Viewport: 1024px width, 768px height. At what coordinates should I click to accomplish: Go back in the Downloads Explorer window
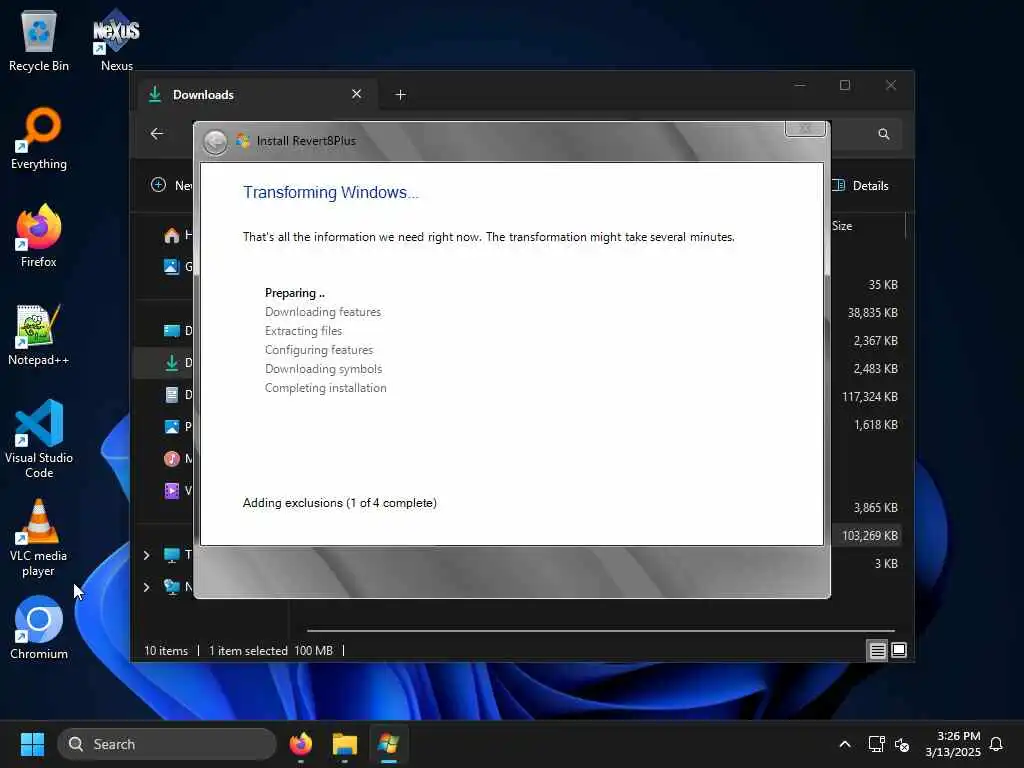pyautogui.click(x=157, y=134)
